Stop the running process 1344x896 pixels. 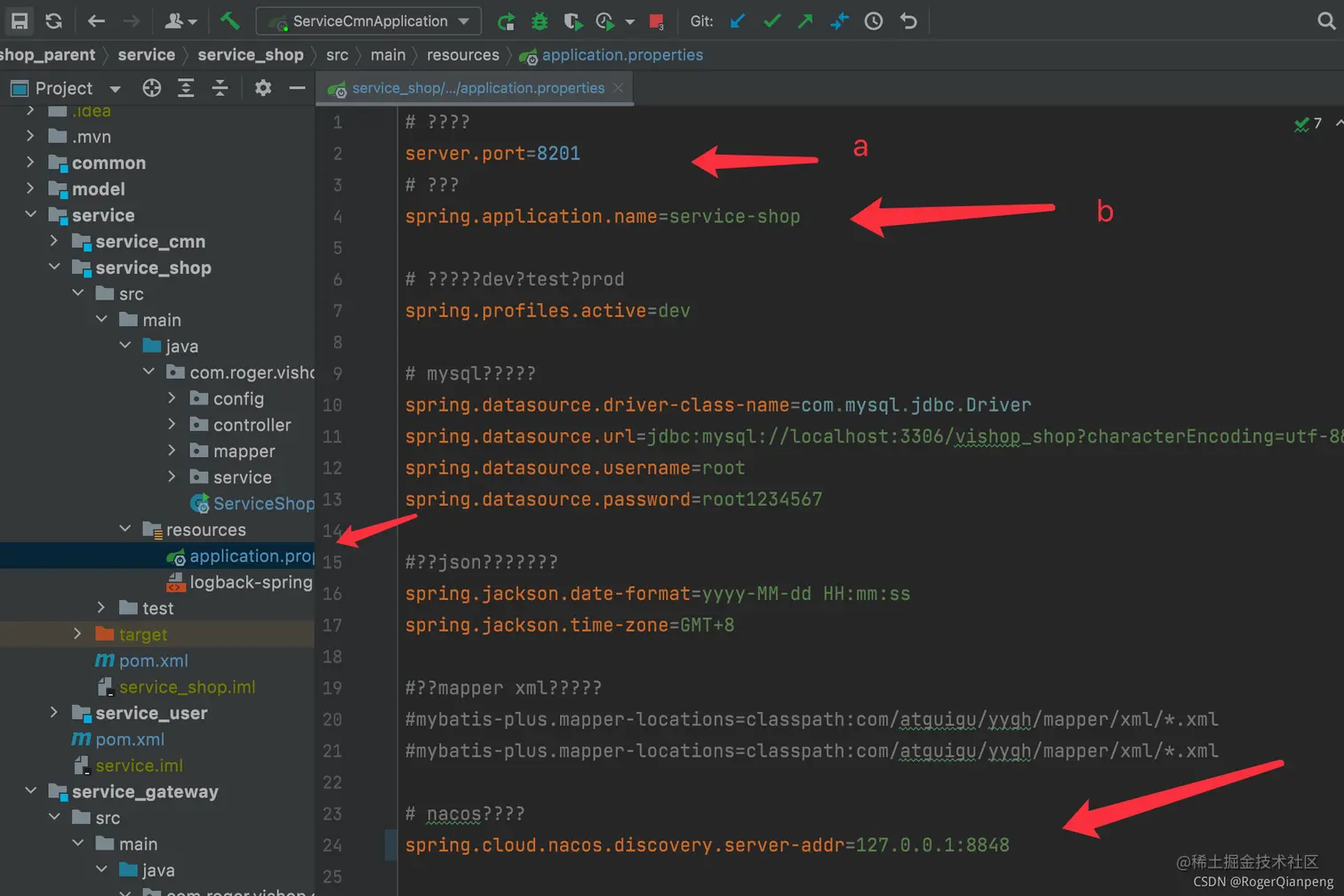pos(657,20)
